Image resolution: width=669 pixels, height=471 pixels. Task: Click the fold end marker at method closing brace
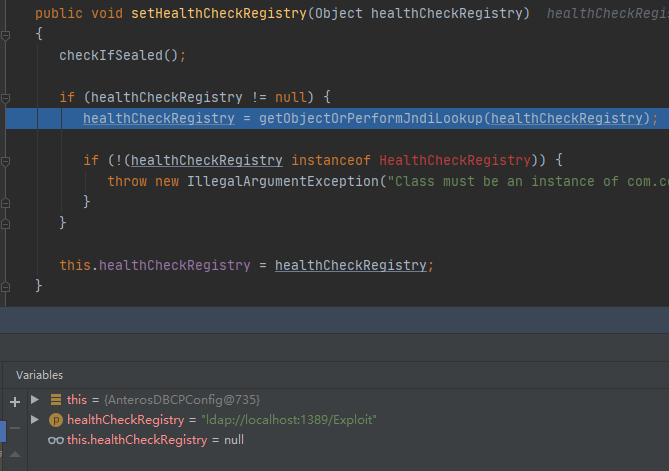pos(6,286)
